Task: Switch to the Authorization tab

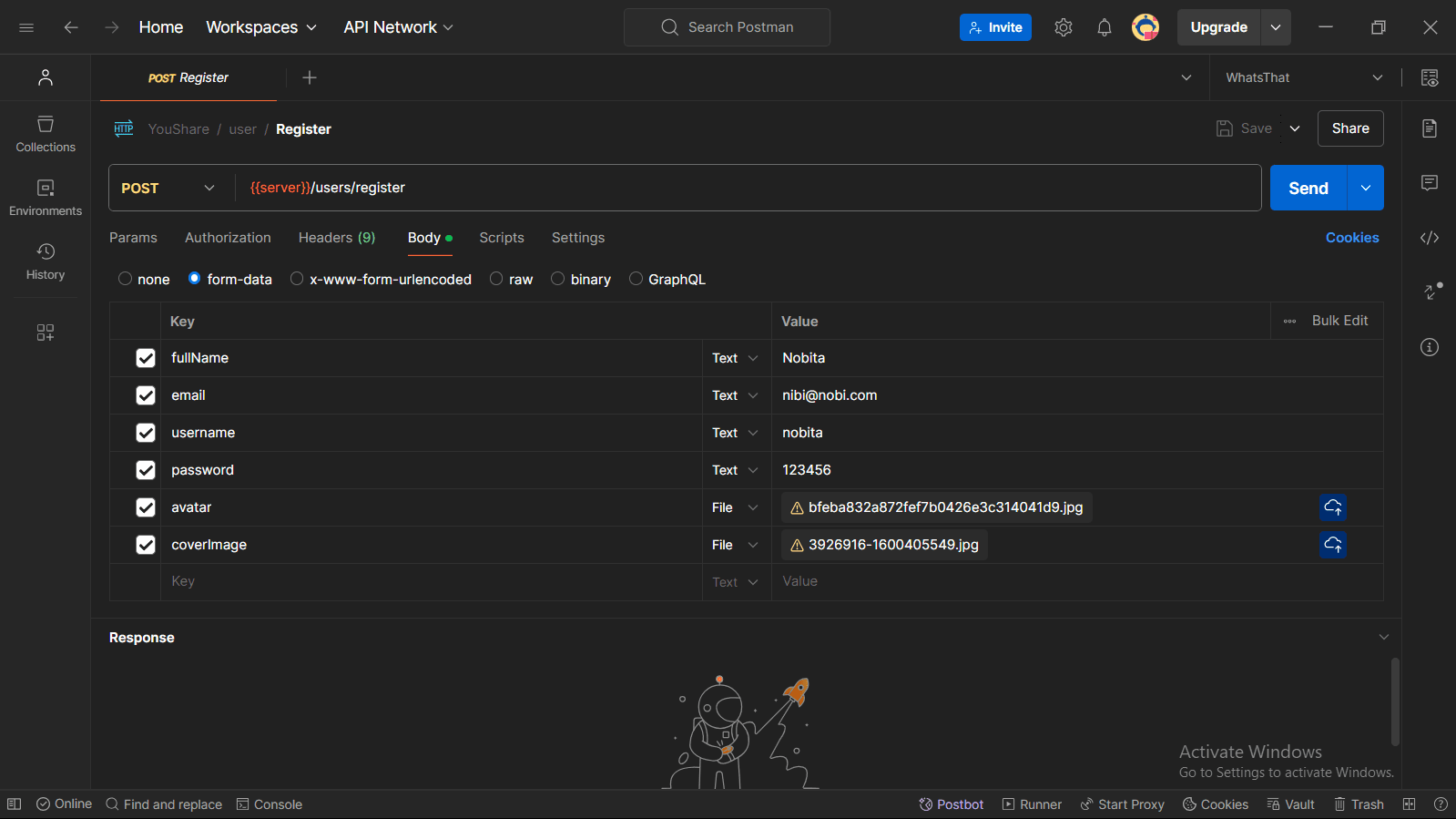Action: click(x=228, y=238)
